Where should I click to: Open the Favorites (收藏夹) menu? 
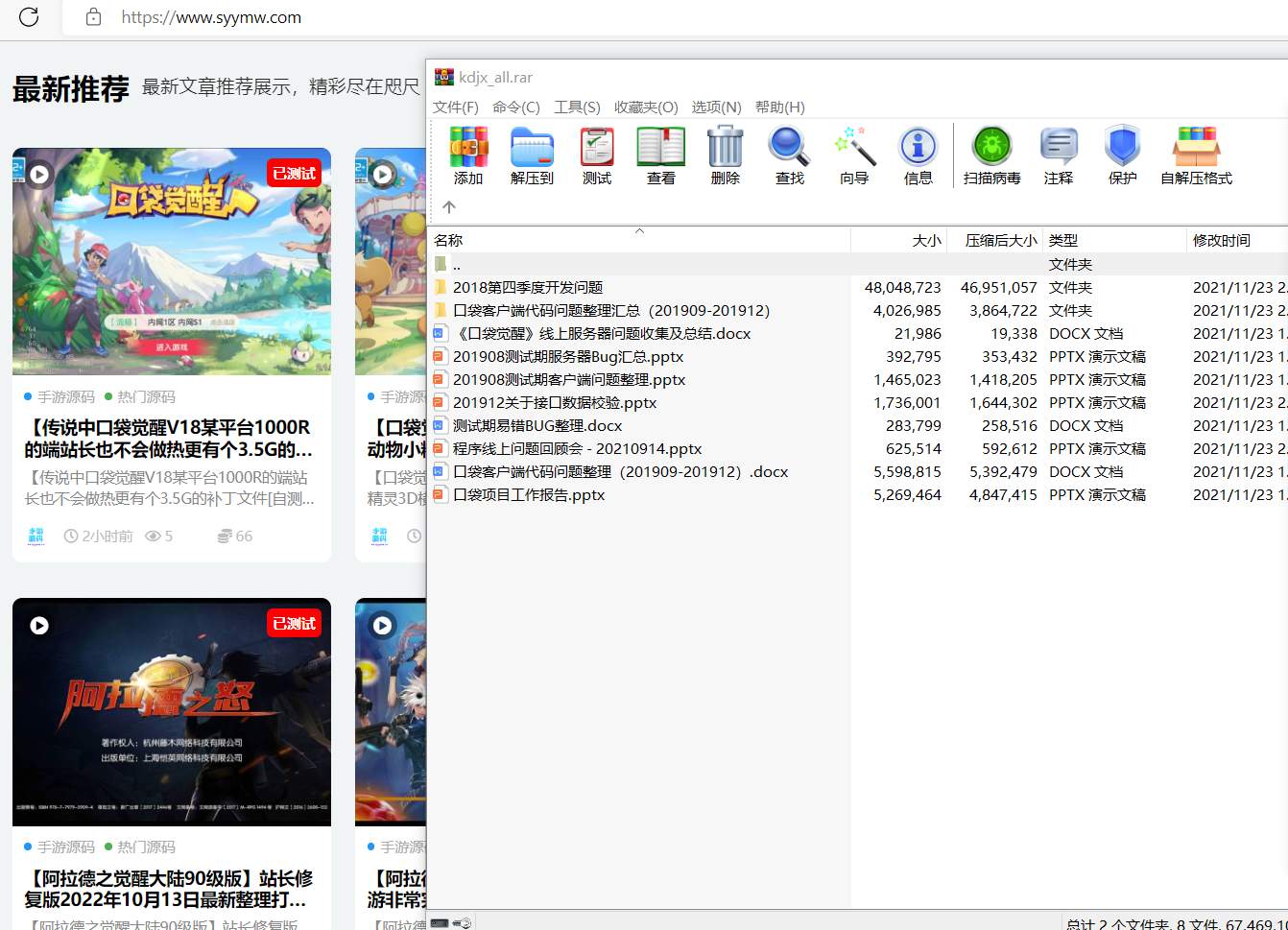point(646,107)
